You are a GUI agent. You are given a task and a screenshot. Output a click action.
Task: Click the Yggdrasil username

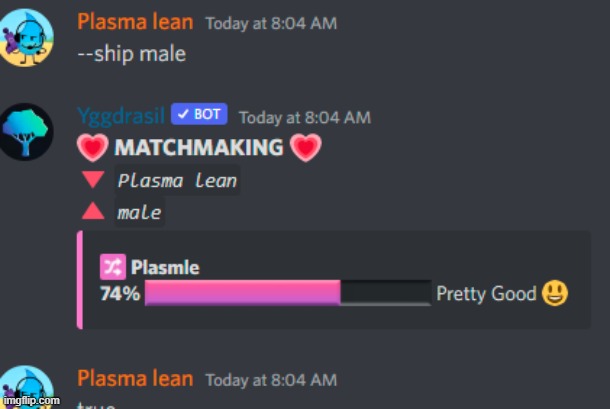pyautogui.click(x=121, y=116)
